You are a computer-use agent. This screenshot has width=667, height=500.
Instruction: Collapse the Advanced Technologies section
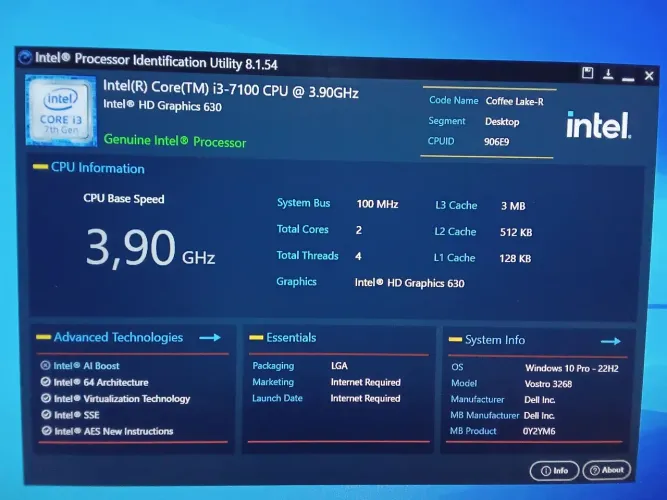coord(43,337)
